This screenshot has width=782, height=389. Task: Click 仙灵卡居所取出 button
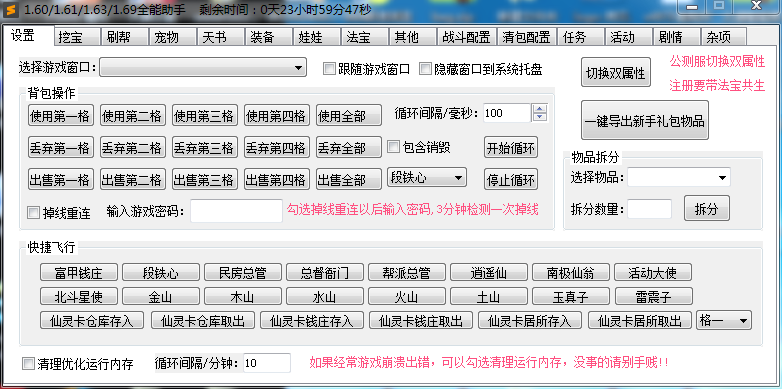(x=640, y=320)
